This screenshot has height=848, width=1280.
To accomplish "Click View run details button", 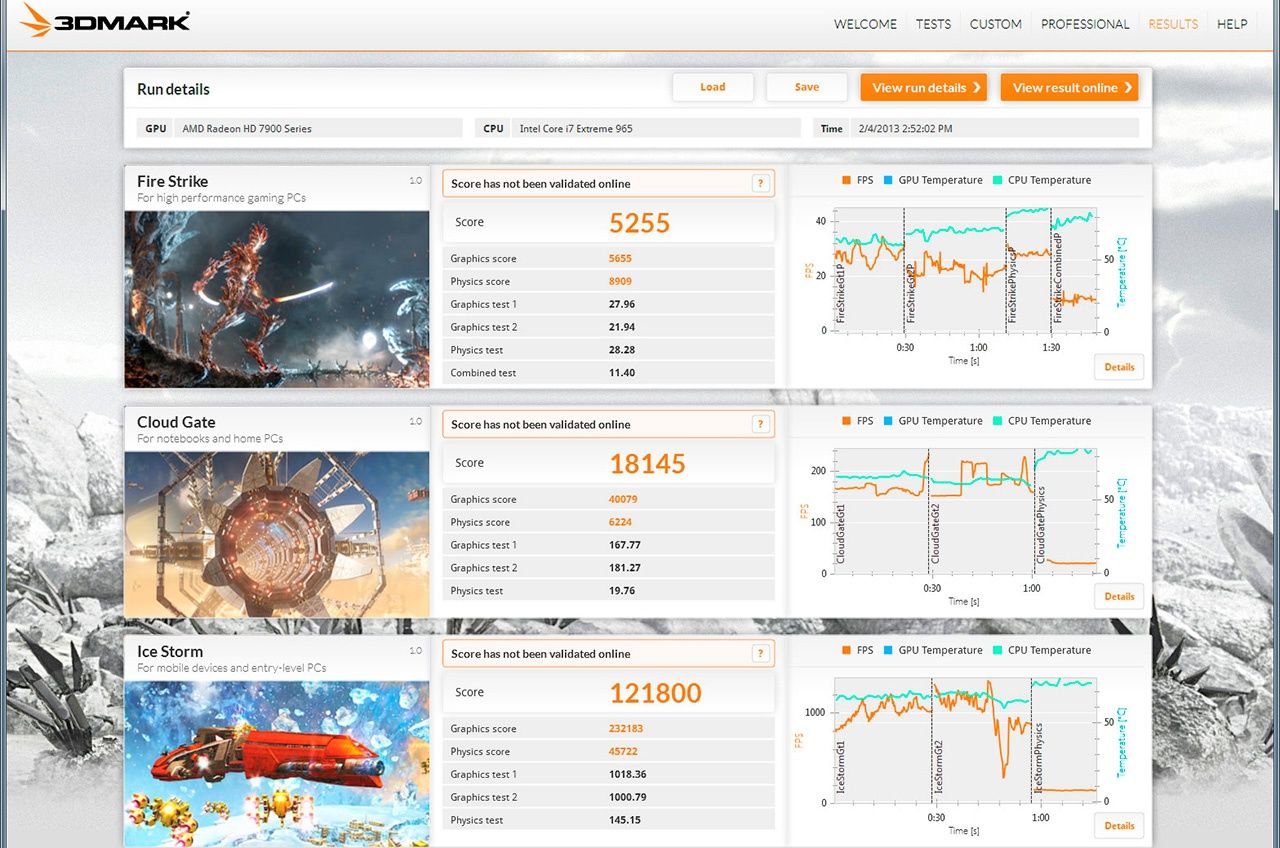I will coord(923,88).
